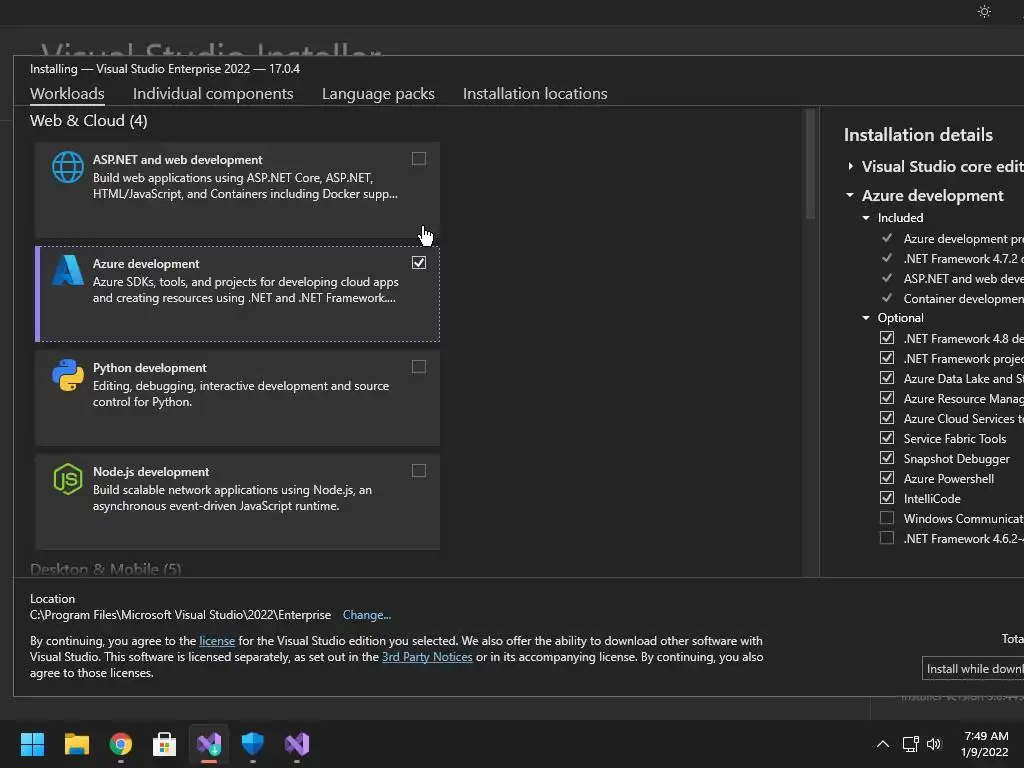Check the ASP.NET and web development workload
The image size is (1024, 768).
pyautogui.click(x=419, y=159)
